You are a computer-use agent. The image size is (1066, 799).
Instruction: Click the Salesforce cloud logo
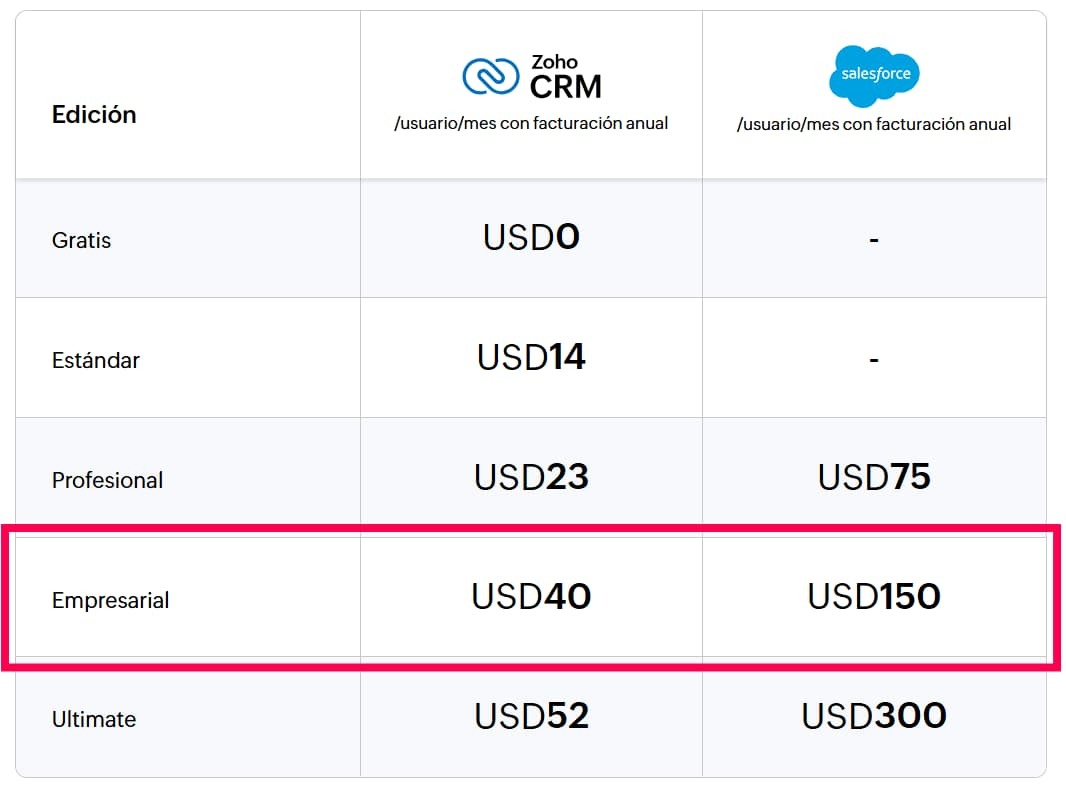tap(874, 75)
